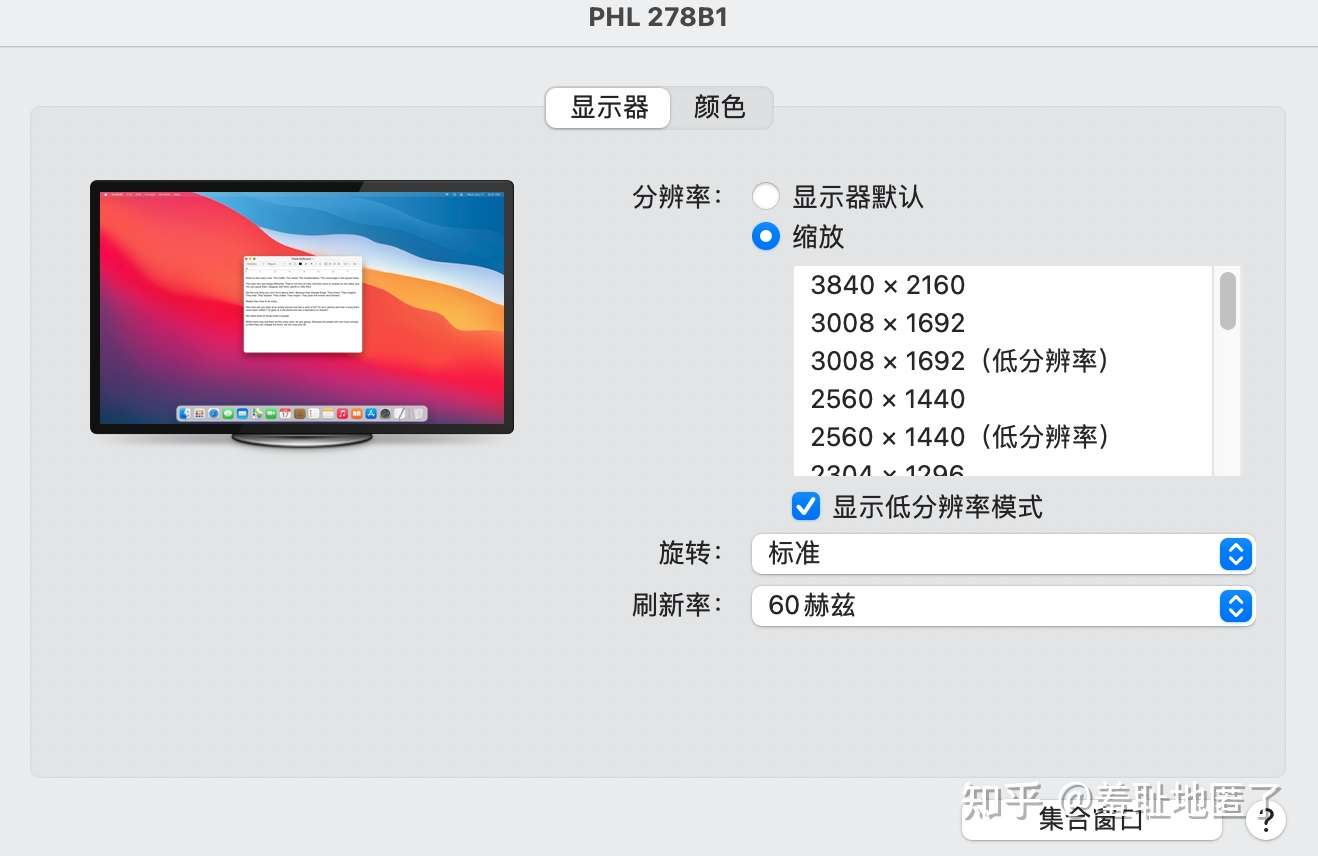
Task: Select the 显示器默认 radio button
Action: pyautogui.click(x=766, y=196)
